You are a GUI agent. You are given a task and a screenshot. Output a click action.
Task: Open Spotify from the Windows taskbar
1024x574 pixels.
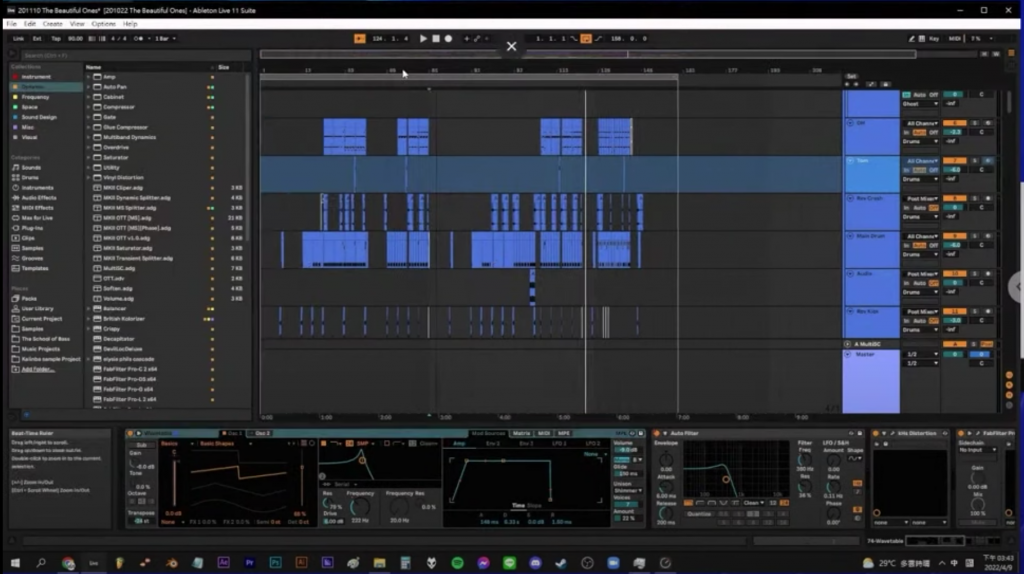tap(457, 563)
